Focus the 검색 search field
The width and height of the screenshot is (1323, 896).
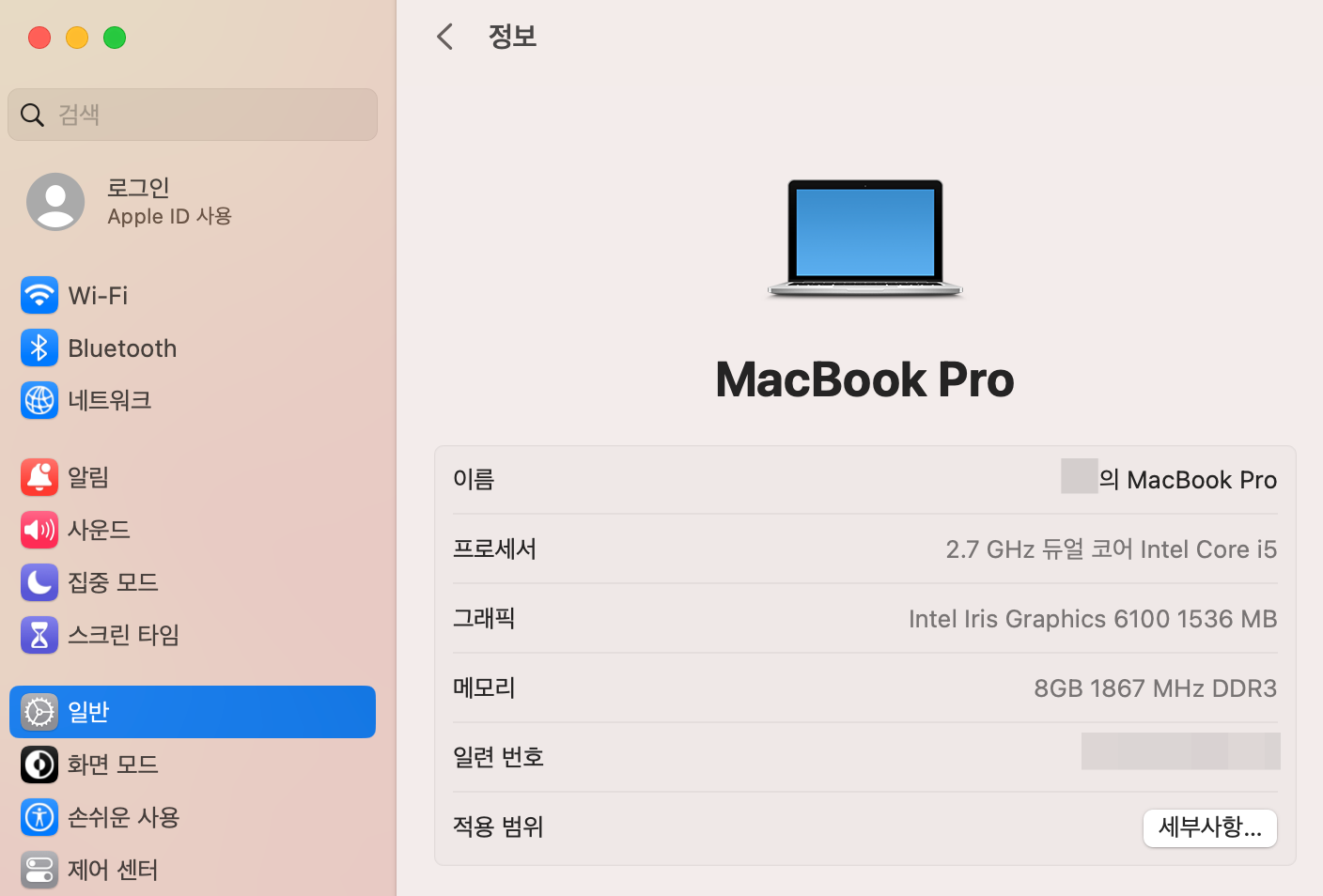pos(193,115)
